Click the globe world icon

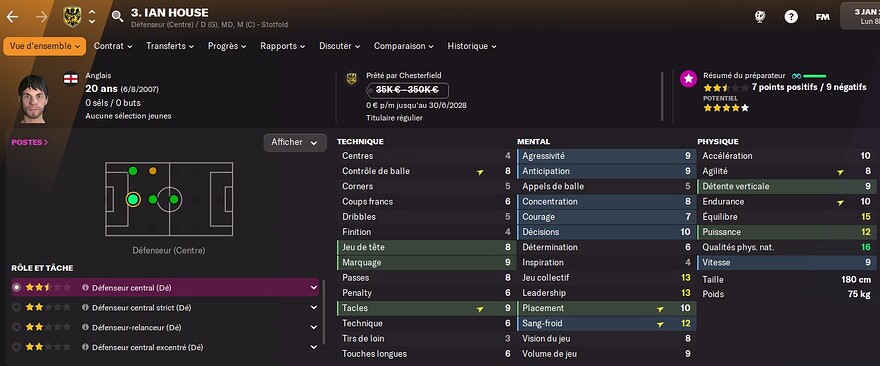760,17
